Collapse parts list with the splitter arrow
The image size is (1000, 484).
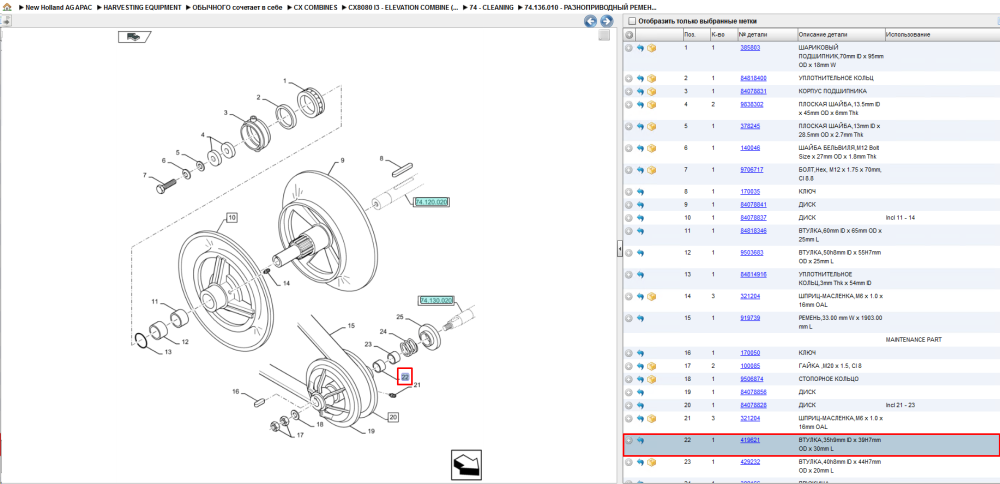[619, 250]
